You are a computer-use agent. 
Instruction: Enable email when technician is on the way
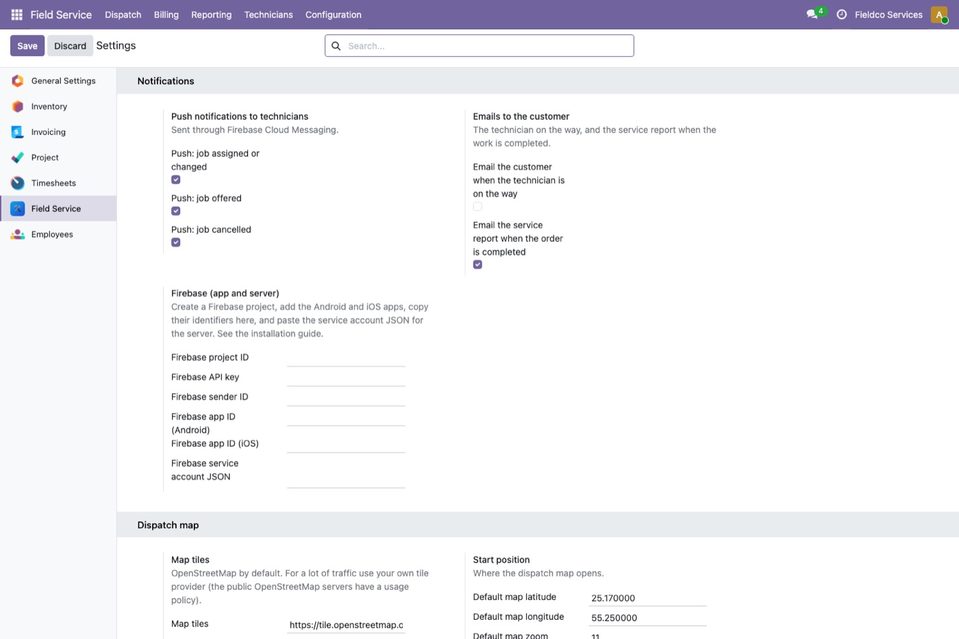[478, 207]
